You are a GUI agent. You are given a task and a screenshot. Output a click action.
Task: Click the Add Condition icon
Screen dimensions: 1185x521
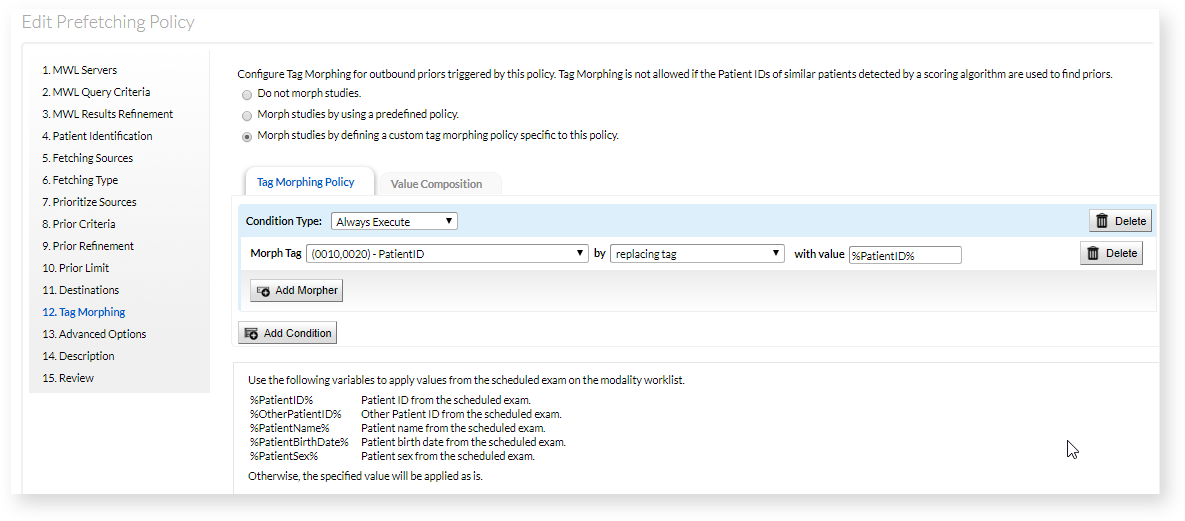(x=252, y=334)
